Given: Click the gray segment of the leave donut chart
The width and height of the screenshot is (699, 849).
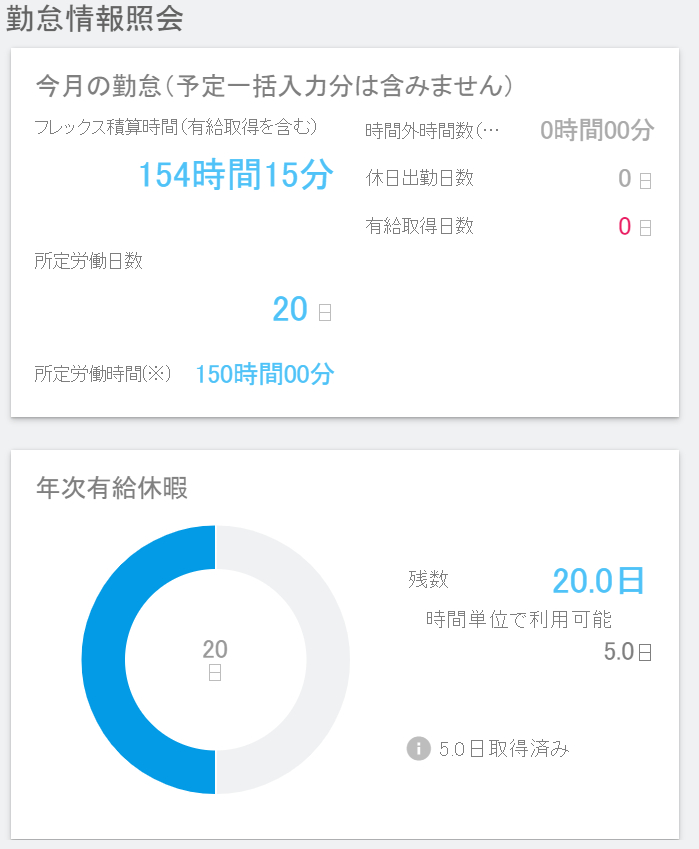Looking at the screenshot, I should [x=328, y=659].
